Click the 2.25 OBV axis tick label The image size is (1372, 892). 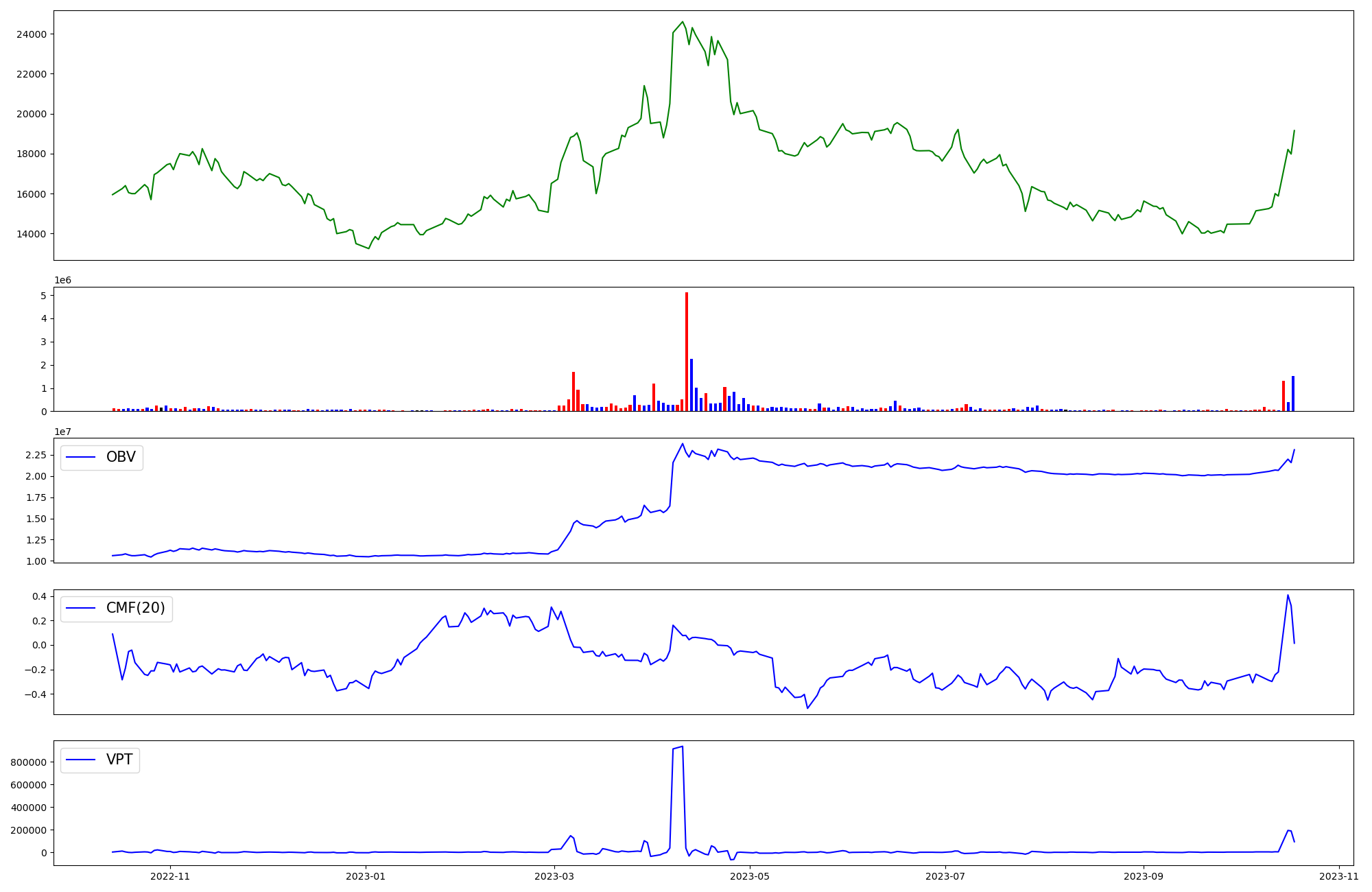(34, 455)
